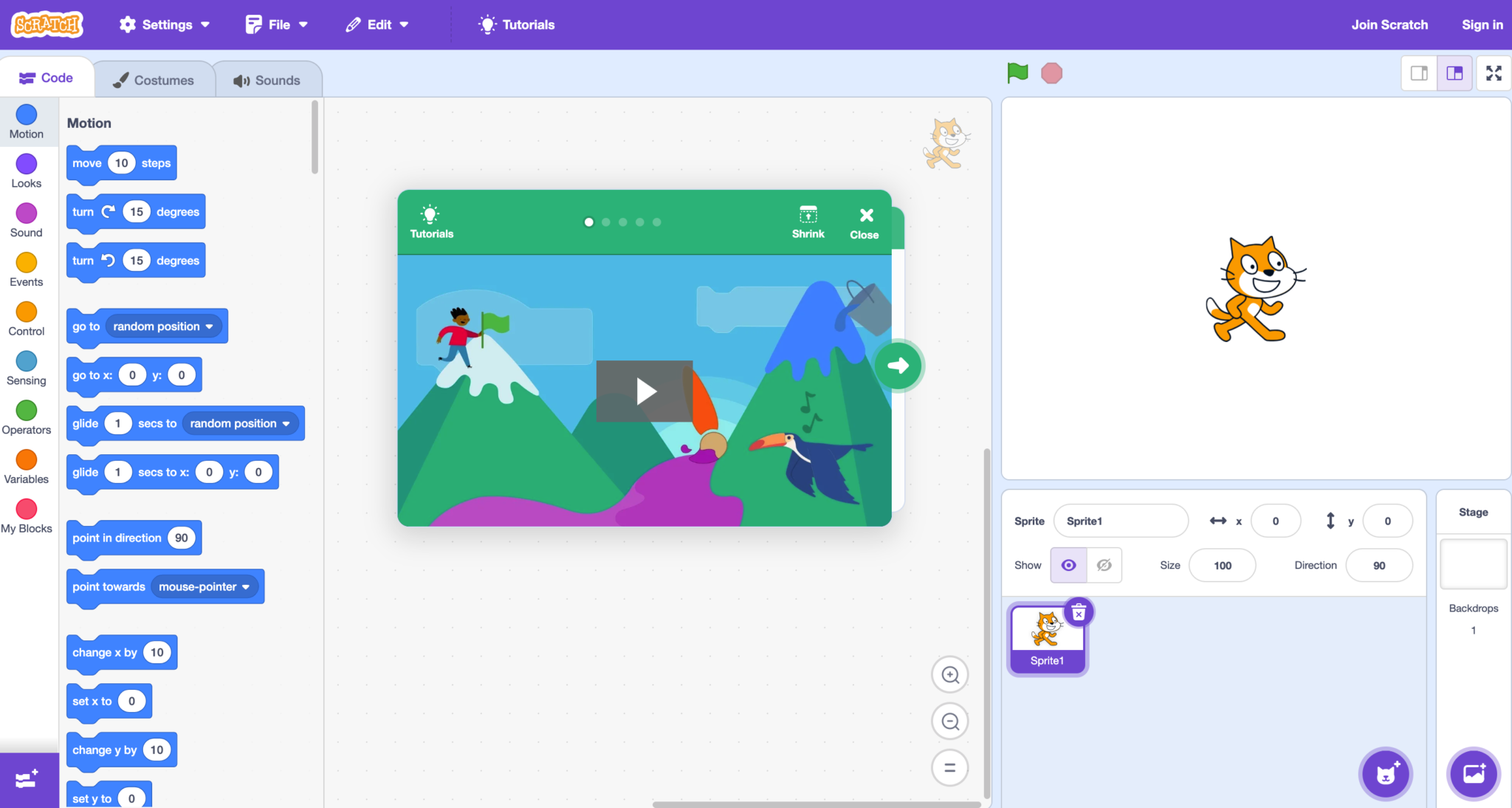Click the green flag to run the project
Image resolution: width=1512 pixels, height=808 pixels.
(1017, 72)
